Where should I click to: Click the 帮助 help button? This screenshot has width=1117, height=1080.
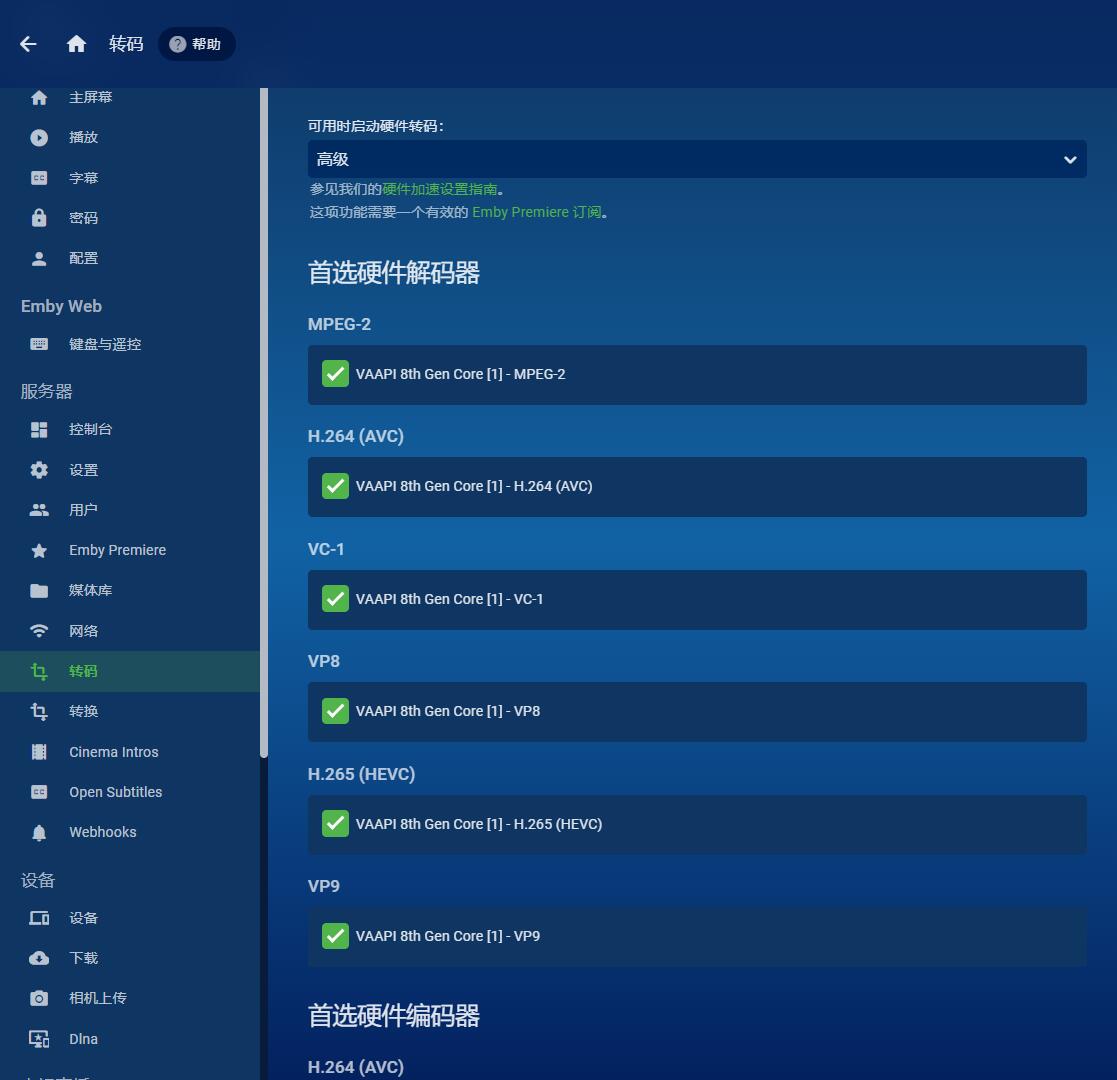click(197, 44)
